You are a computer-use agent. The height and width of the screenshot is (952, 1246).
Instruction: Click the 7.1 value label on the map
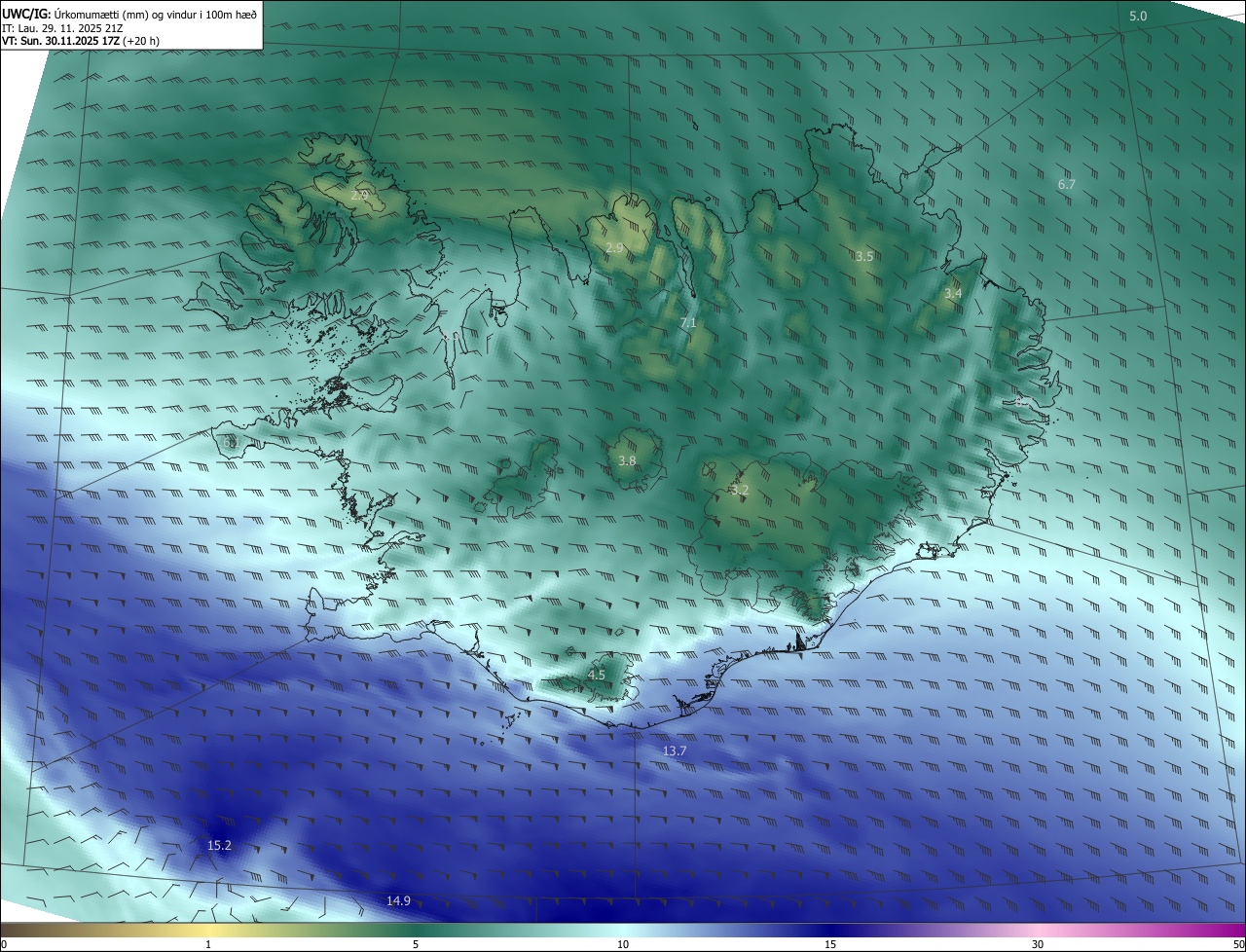(x=688, y=322)
